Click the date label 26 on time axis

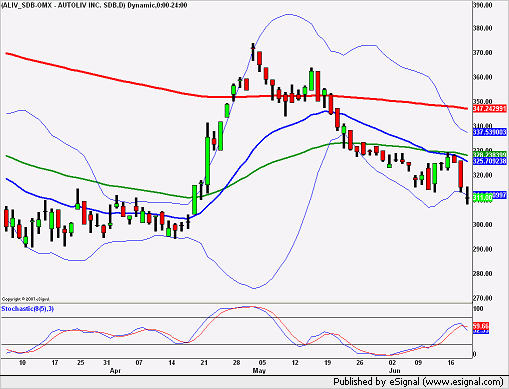360,363
